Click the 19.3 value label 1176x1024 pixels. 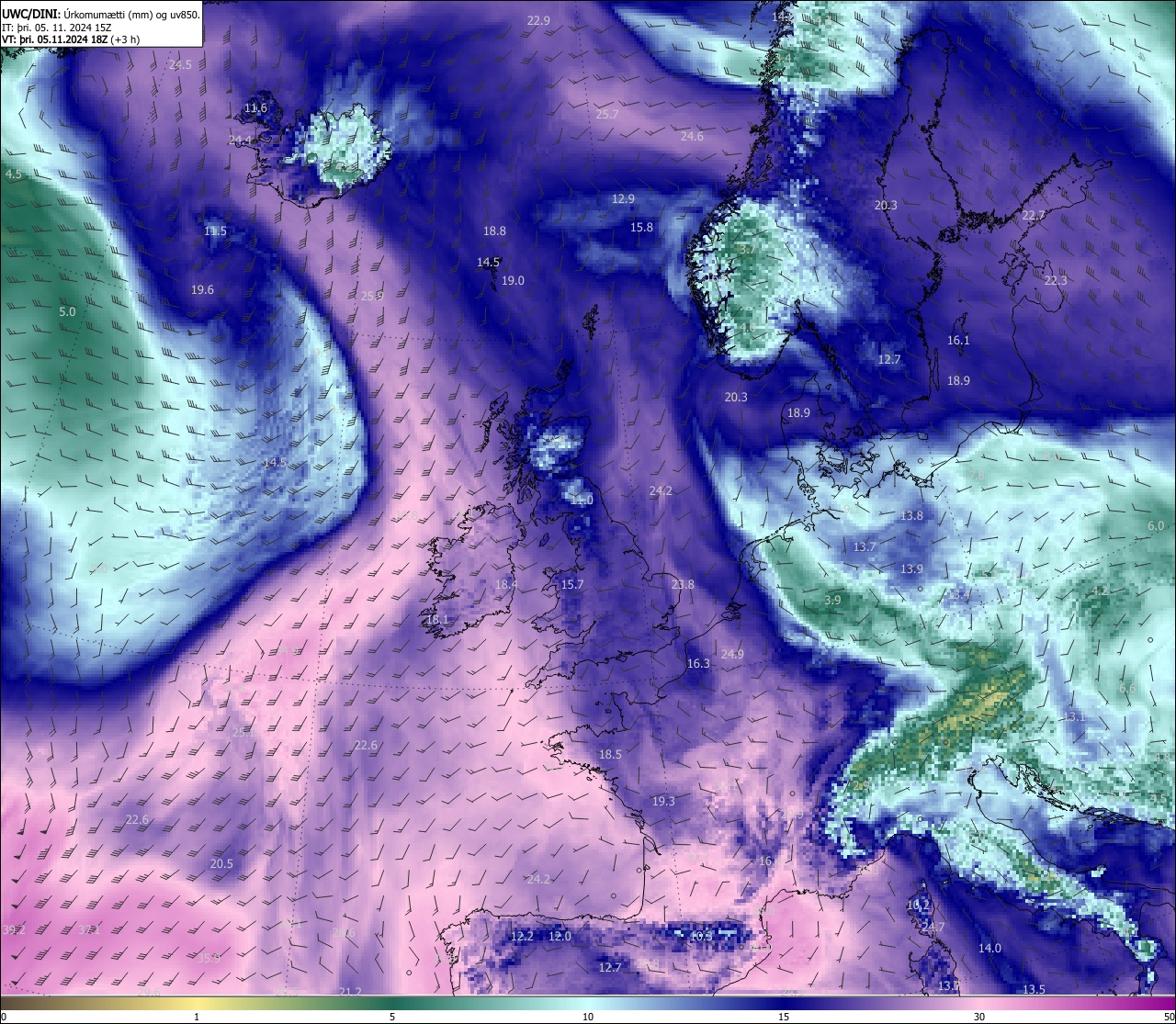(663, 802)
